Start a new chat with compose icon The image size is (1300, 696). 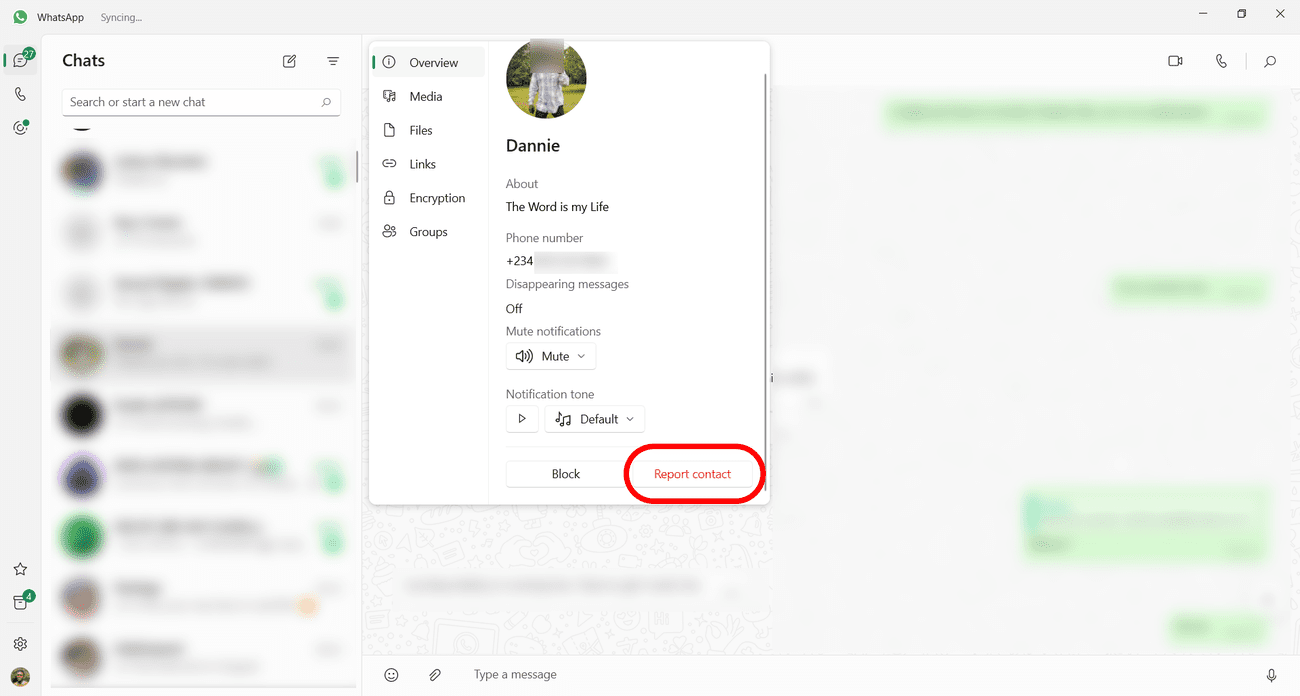click(x=289, y=61)
